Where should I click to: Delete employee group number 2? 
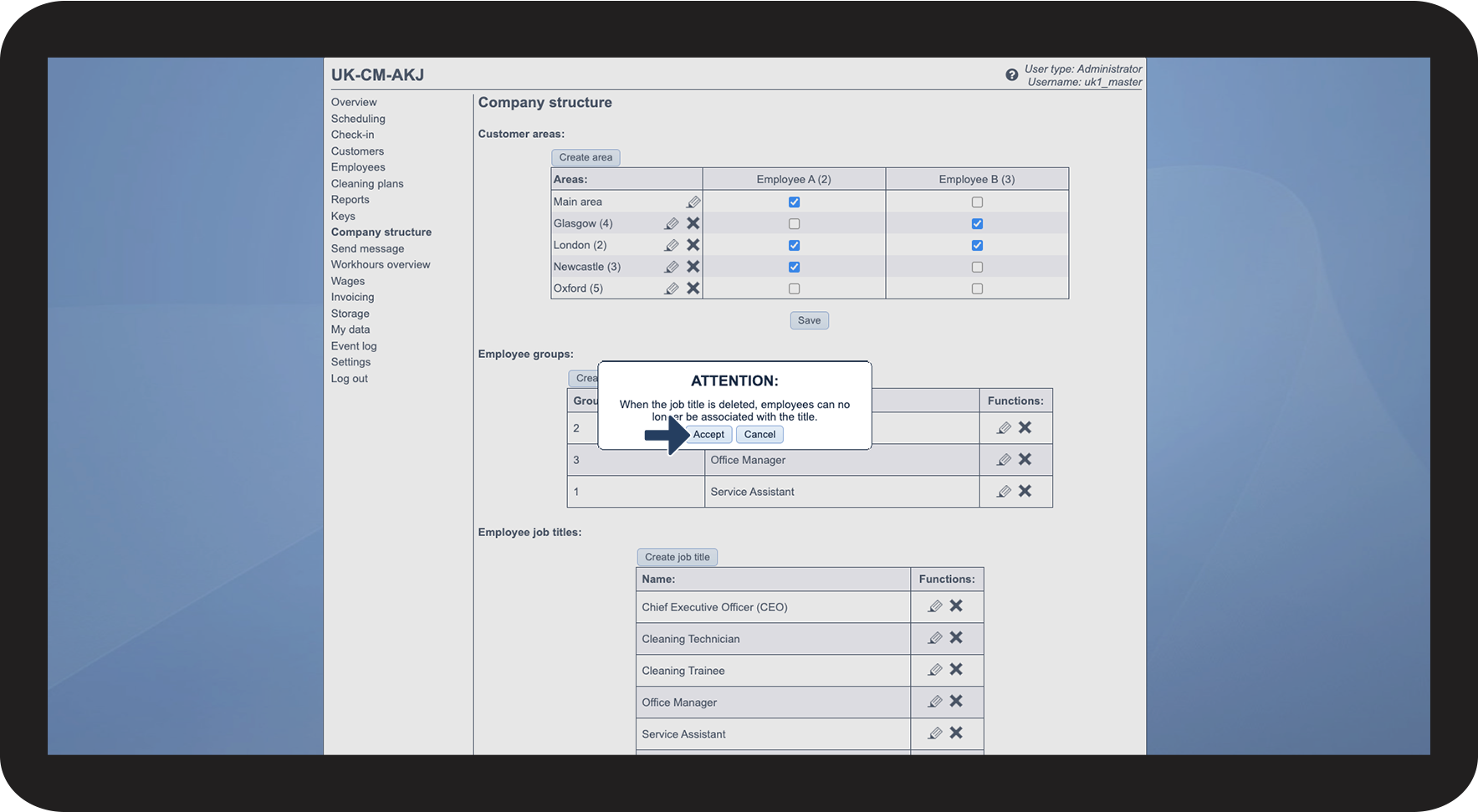1025,427
